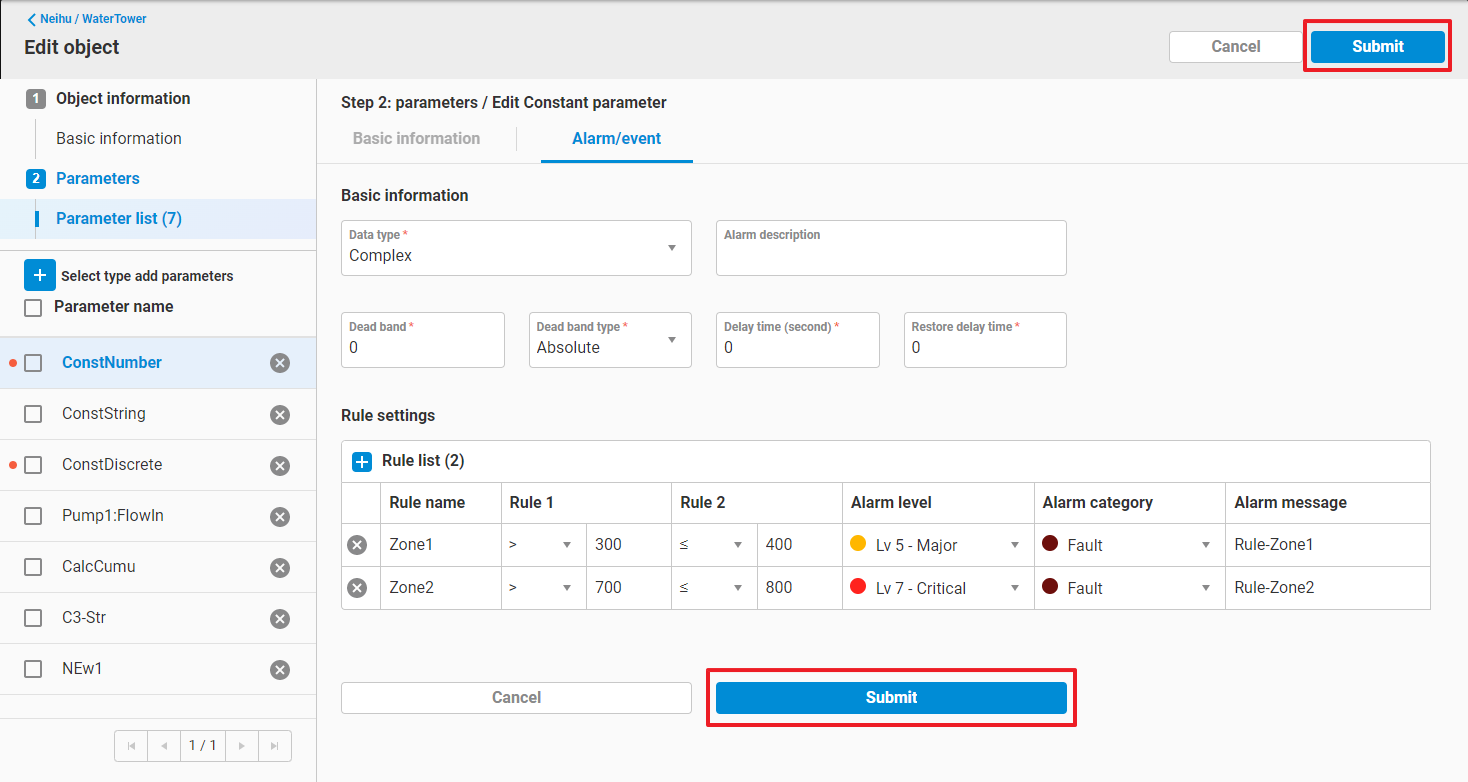Tick the CalcCumu parameter checkbox
This screenshot has width=1468, height=782.
[x=33, y=567]
